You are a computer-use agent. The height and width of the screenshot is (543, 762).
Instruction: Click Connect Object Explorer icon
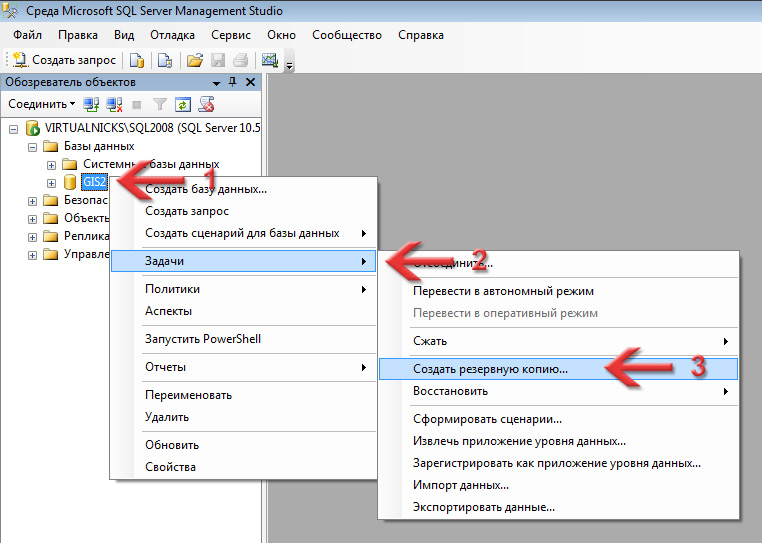[x=91, y=104]
